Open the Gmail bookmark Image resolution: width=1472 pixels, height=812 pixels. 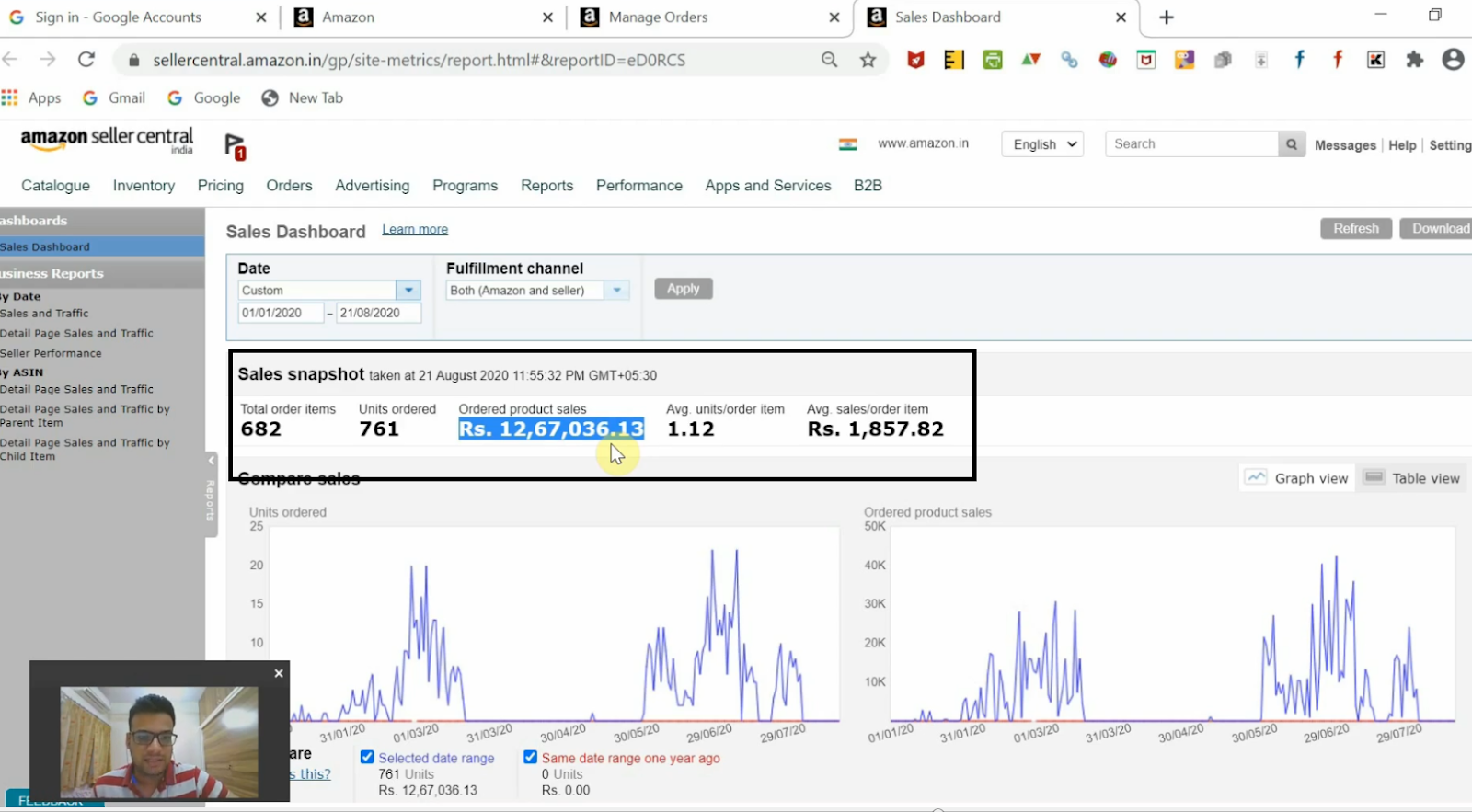point(114,97)
